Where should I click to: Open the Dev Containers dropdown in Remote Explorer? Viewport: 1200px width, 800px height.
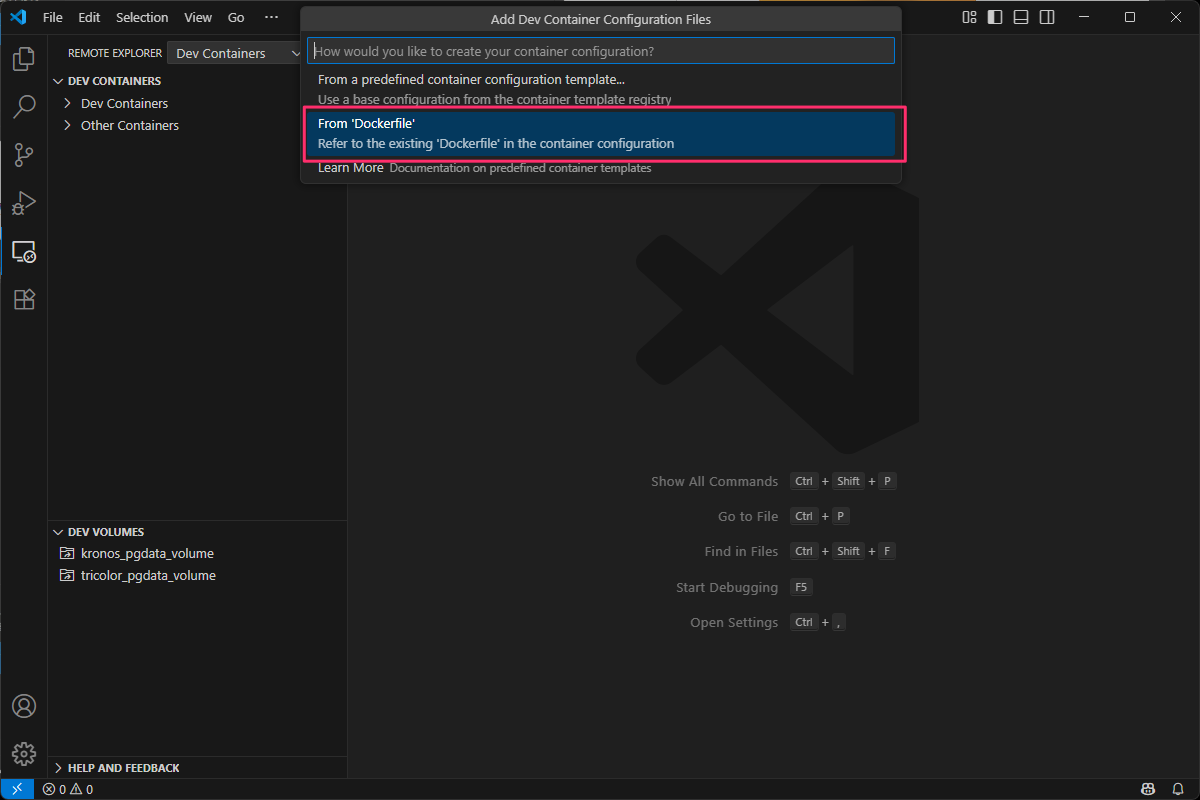coord(236,53)
